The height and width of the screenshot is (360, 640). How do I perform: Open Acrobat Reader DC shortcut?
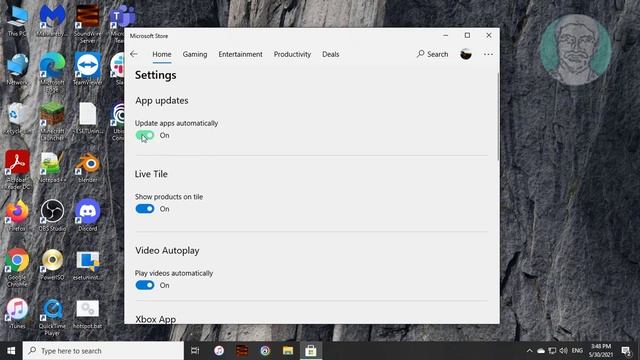(x=17, y=170)
